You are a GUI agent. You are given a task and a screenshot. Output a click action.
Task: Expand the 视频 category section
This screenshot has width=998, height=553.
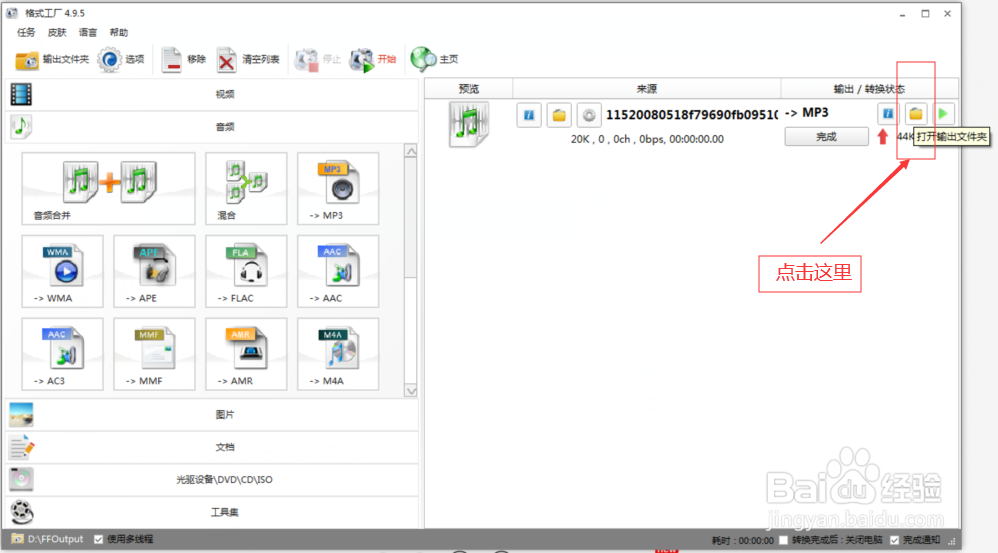212,94
